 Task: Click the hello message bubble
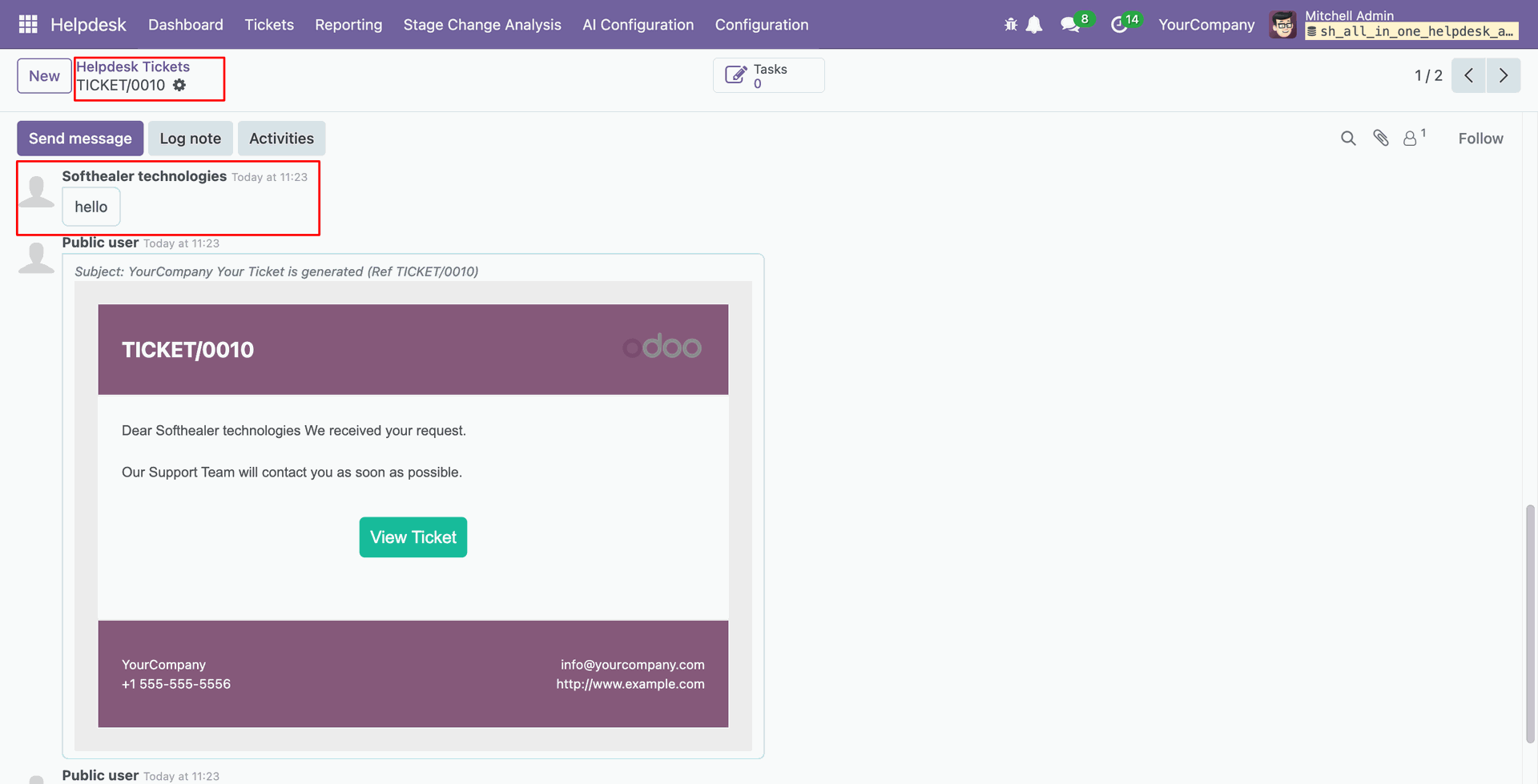point(91,207)
